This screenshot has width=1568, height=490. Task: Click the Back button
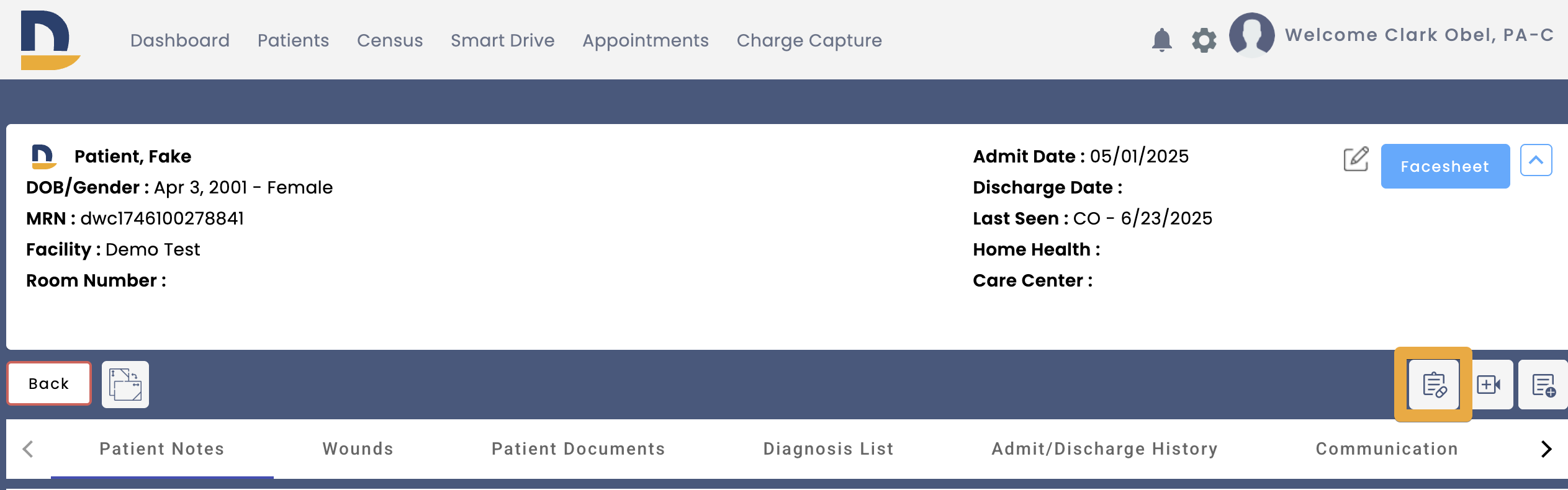tap(49, 384)
